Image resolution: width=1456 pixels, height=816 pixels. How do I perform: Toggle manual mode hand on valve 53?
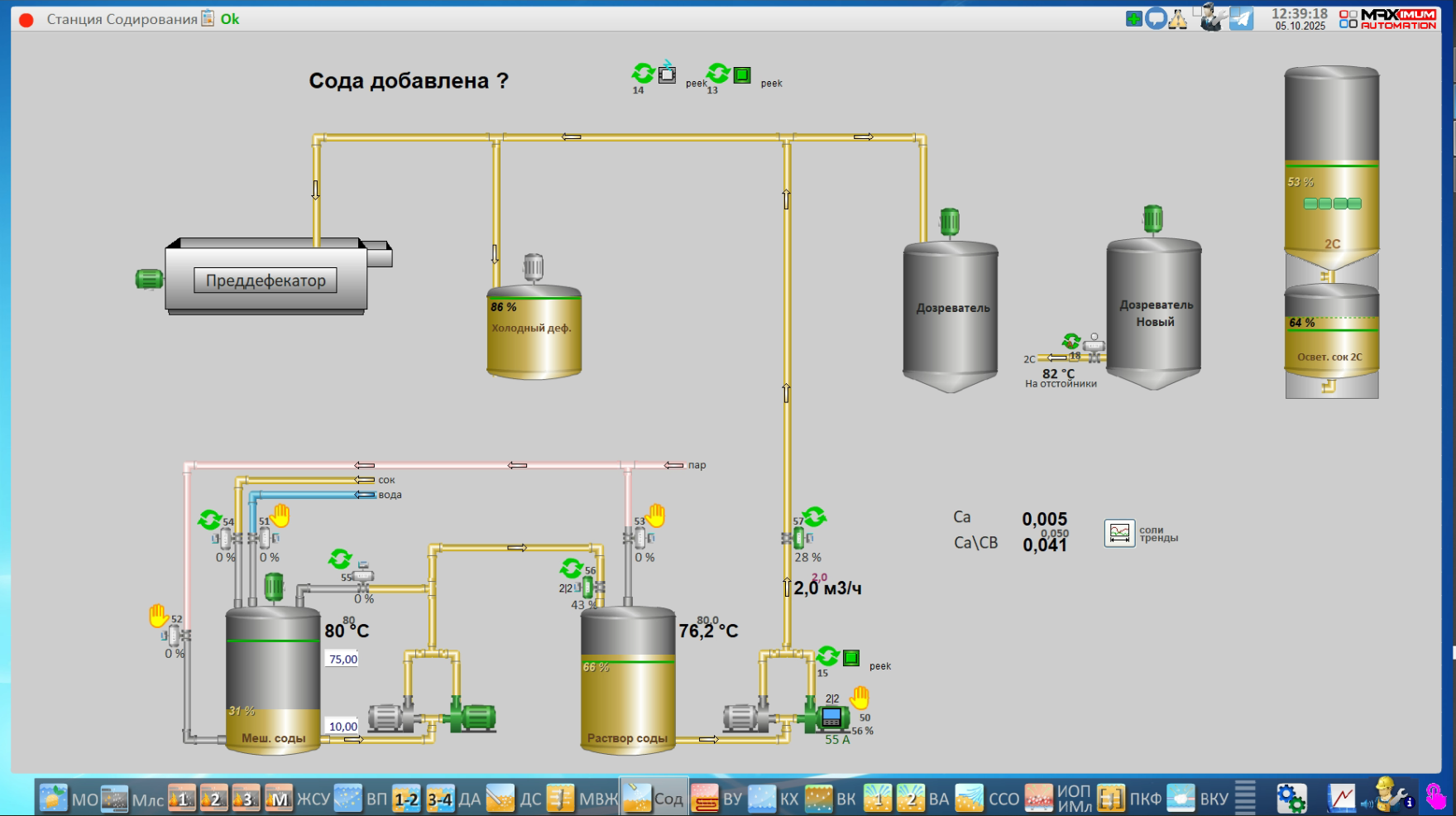point(656,516)
